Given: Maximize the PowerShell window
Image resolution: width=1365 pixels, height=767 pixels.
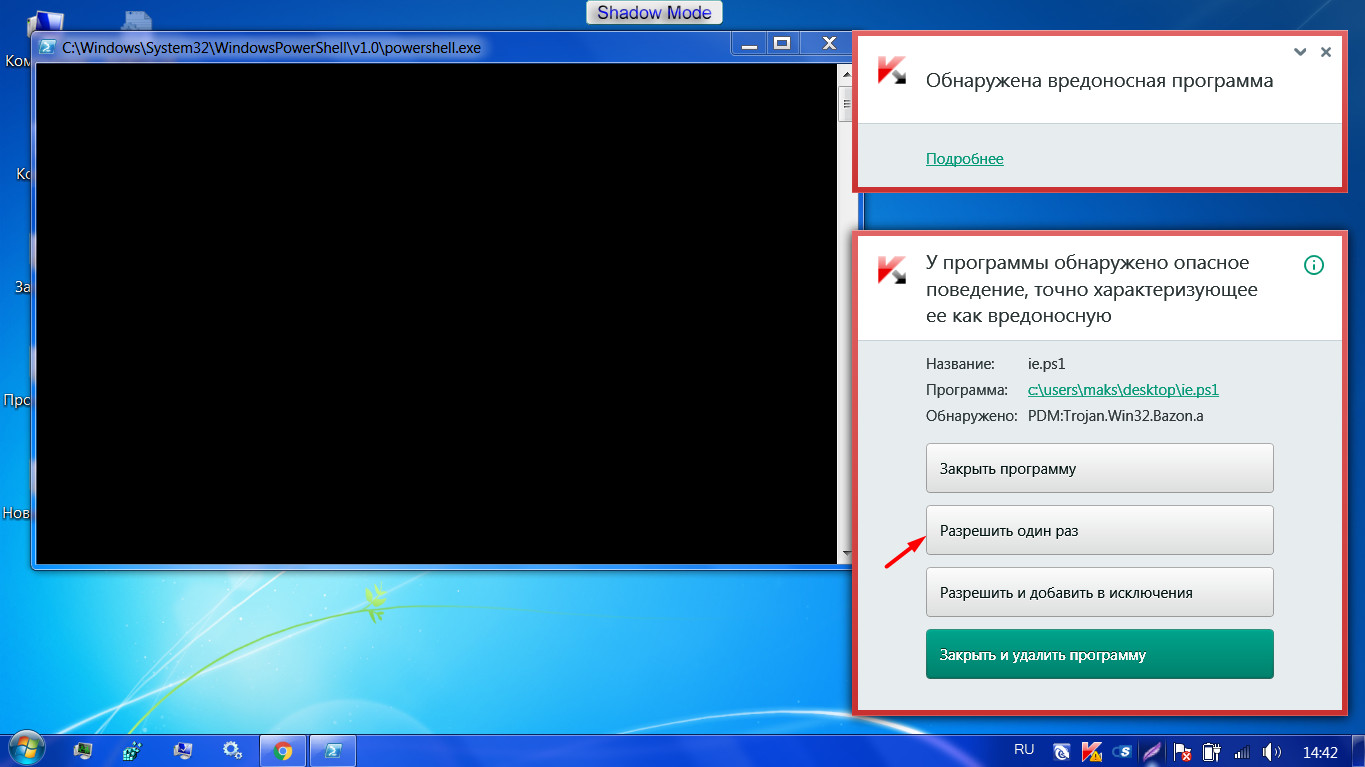Looking at the screenshot, I should click(x=783, y=43).
